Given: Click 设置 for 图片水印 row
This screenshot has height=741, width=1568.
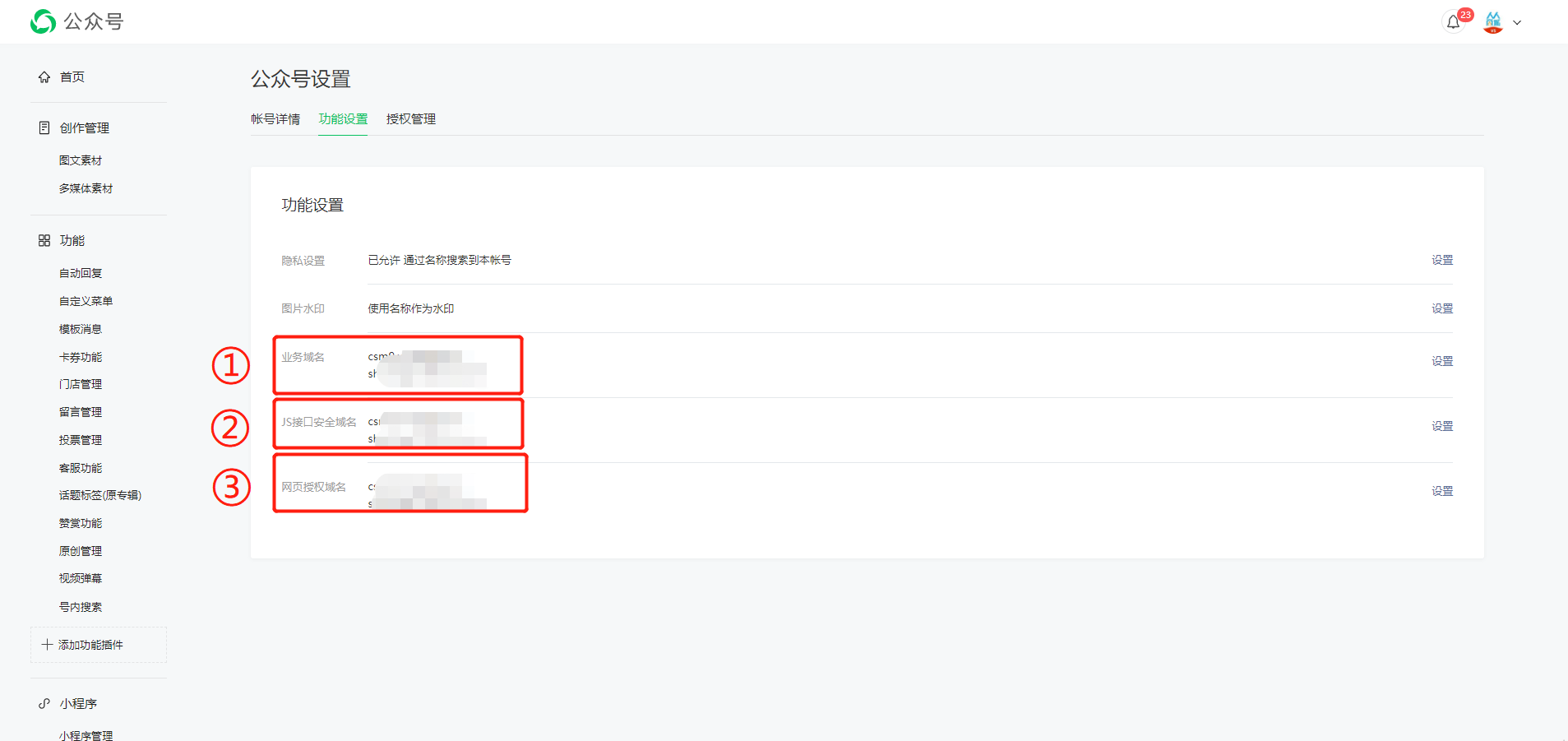Looking at the screenshot, I should pyautogui.click(x=1441, y=308).
